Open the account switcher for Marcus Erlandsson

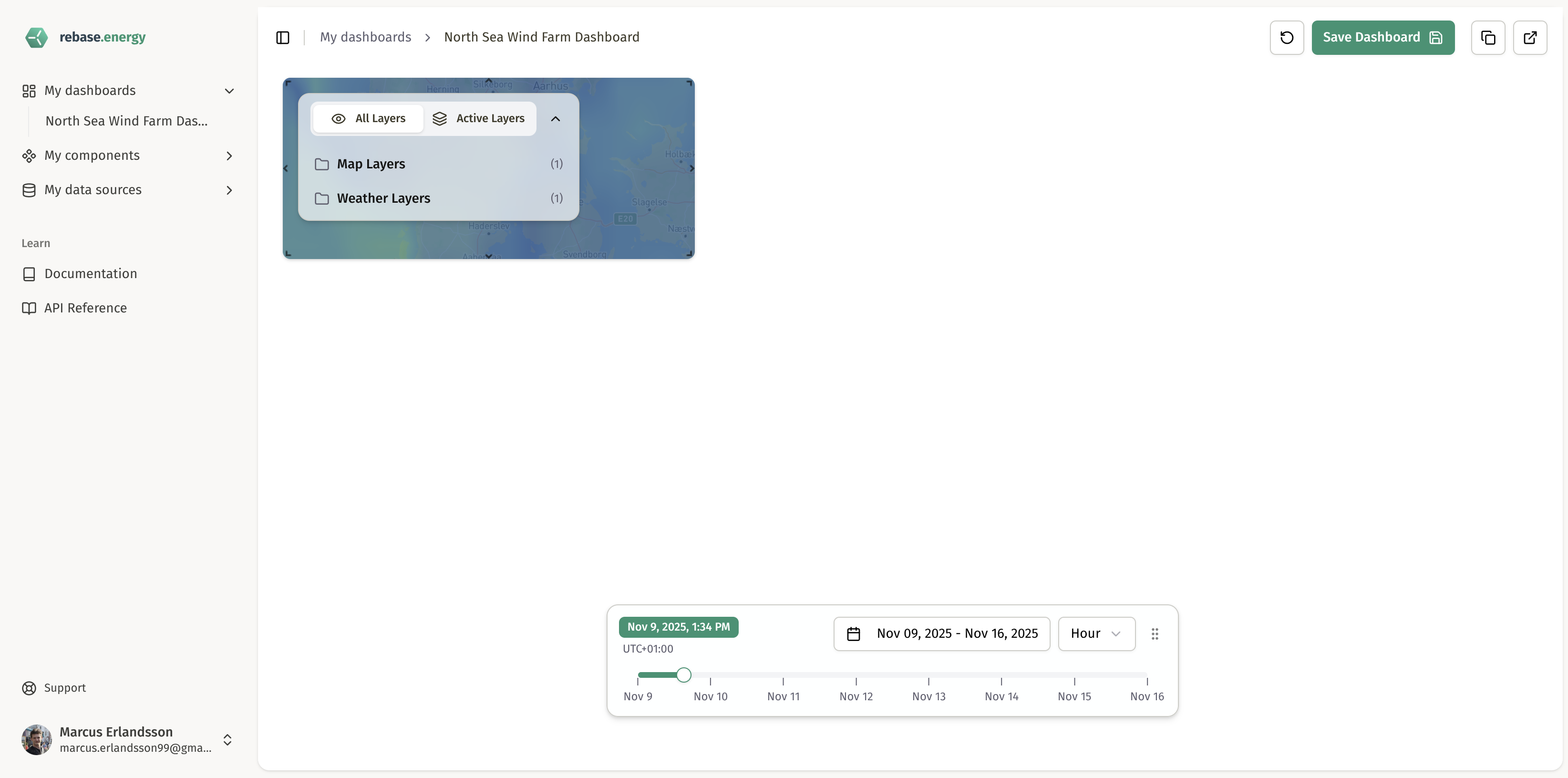tap(227, 740)
